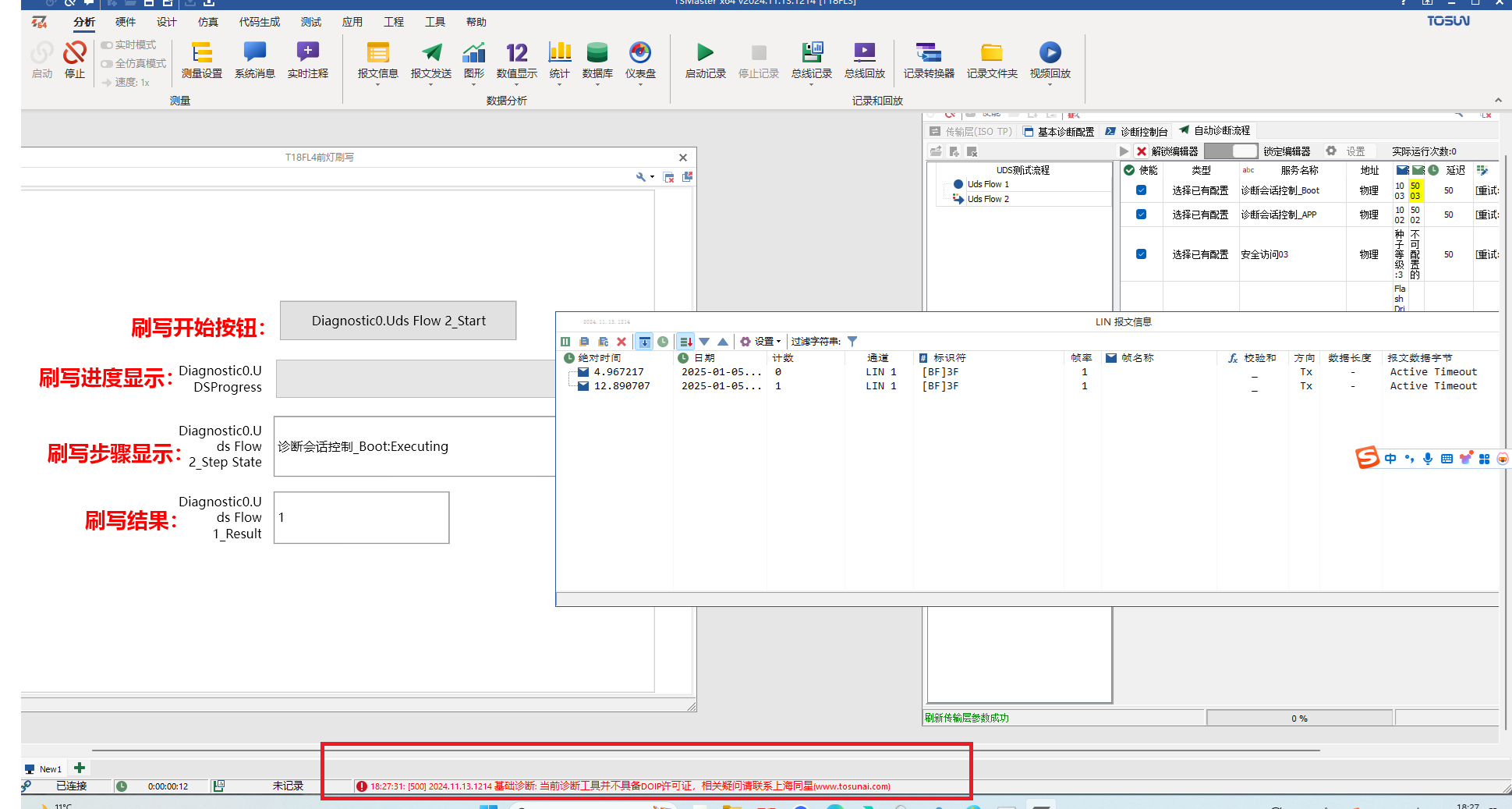
Task: Open 系统消息 system messages
Action: [255, 59]
